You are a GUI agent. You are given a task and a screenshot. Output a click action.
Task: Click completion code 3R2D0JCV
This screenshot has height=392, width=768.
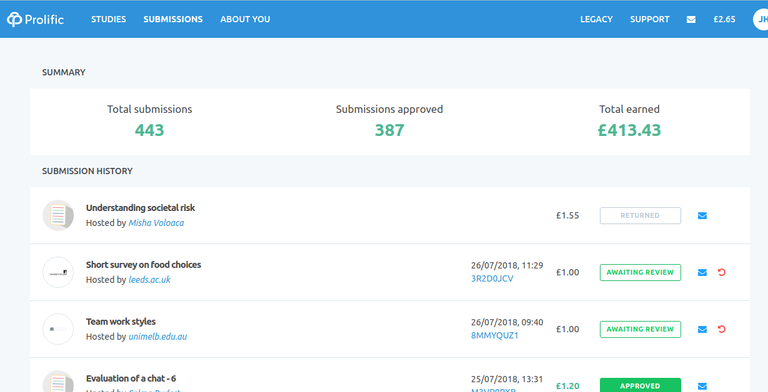pos(492,279)
